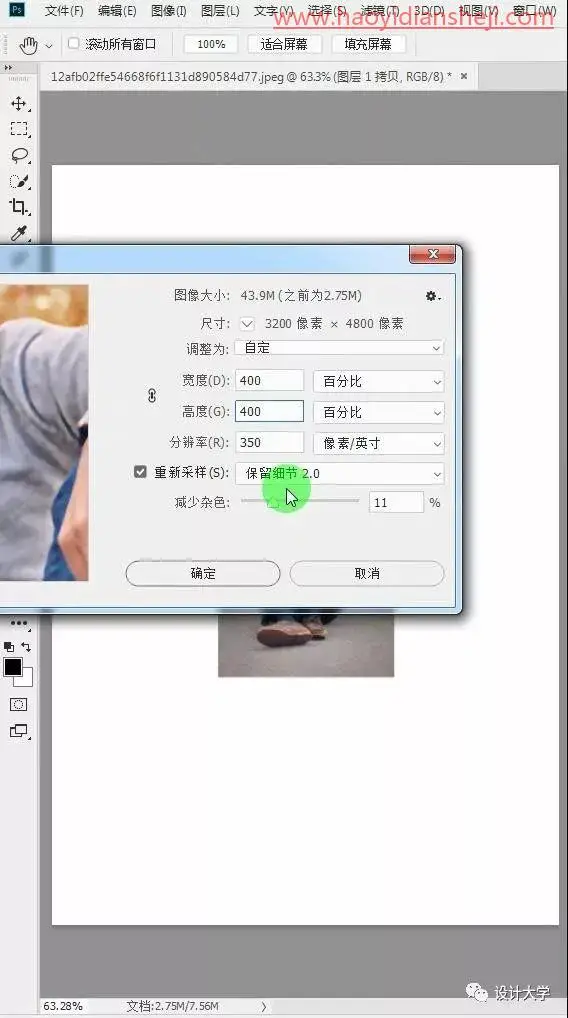Swap foreground and background colors
Image resolution: width=568 pixels, height=1018 pixels.
26,647
